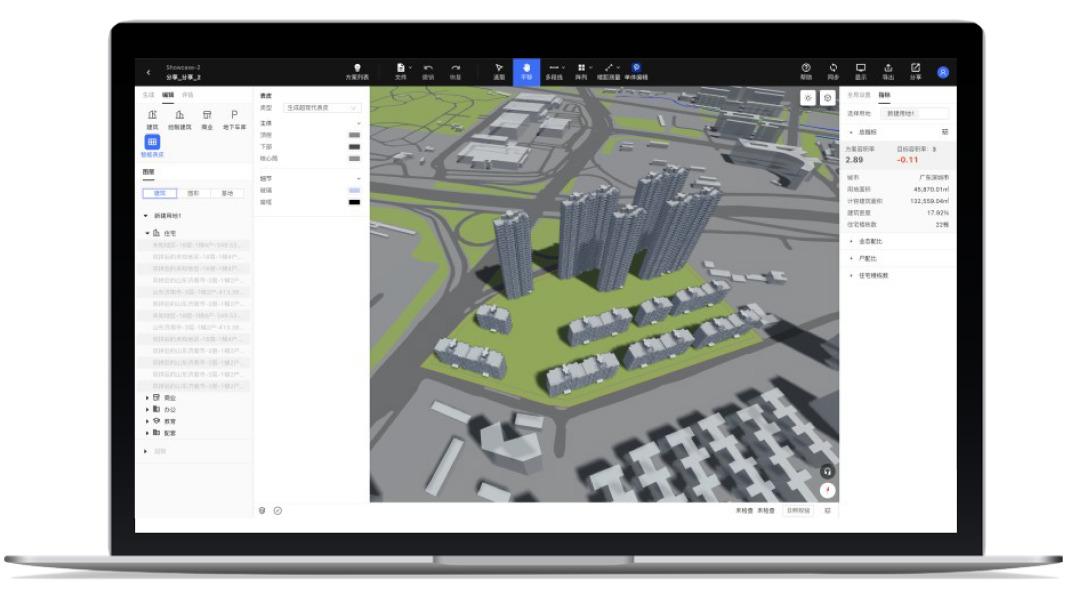This screenshot has width=1067, height=600.
Task: Click the compass icon in viewport corner
Action: pos(827,490)
